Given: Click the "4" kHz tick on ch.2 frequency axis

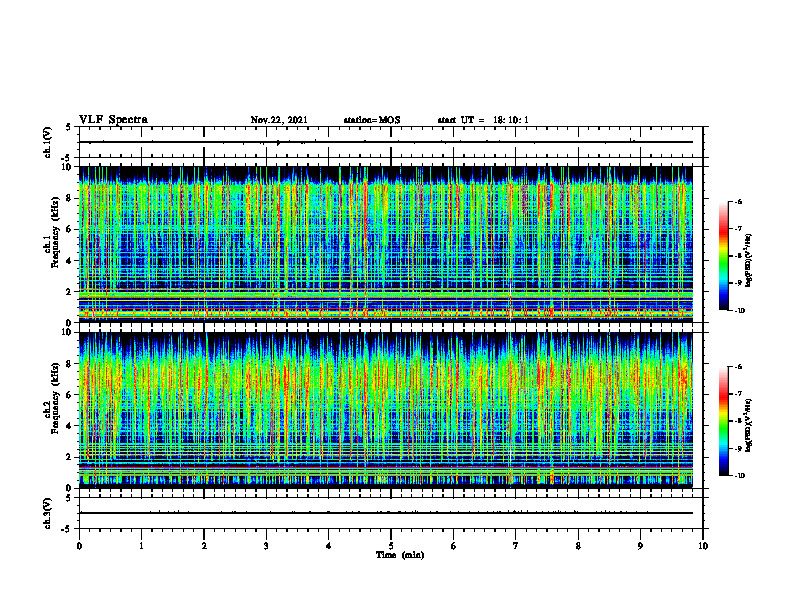Looking at the screenshot, I should [69, 426].
